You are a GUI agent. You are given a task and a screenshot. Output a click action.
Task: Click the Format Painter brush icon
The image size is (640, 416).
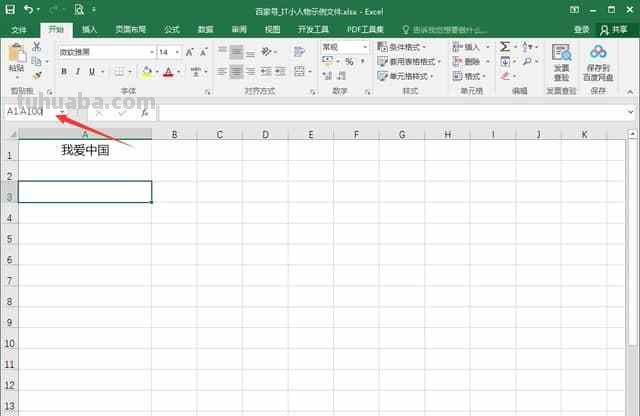[37, 75]
